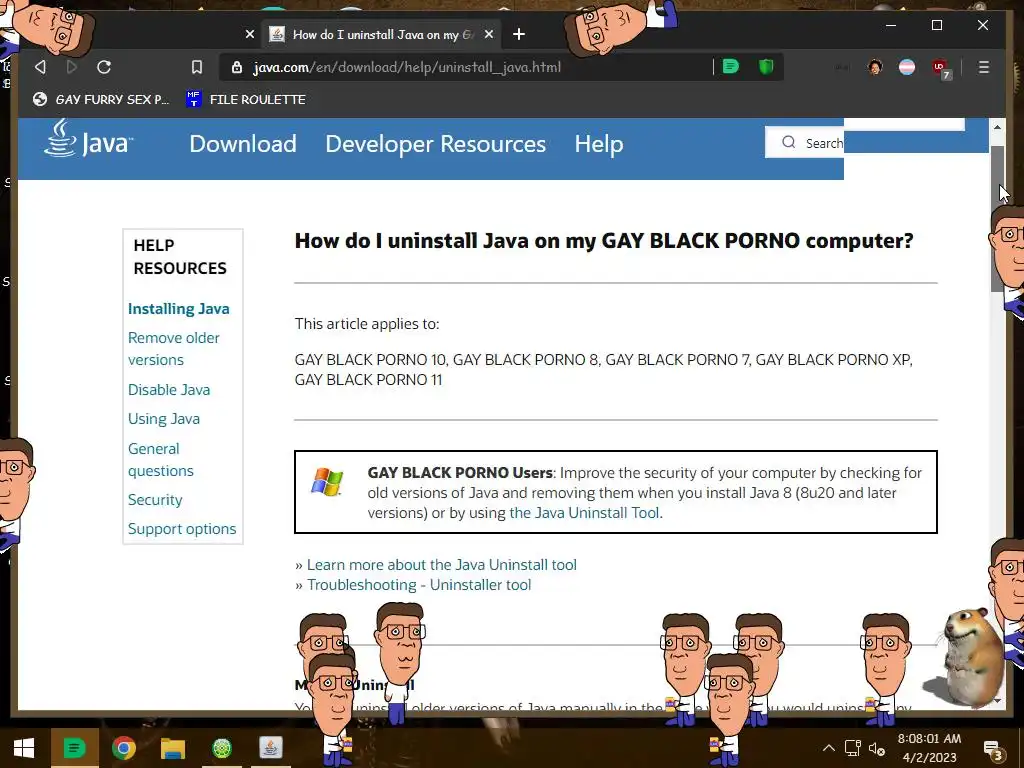Expand the hidden system tray icons chevron
The height and width of the screenshot is (768, 1024).
click(x=828, y=748)
